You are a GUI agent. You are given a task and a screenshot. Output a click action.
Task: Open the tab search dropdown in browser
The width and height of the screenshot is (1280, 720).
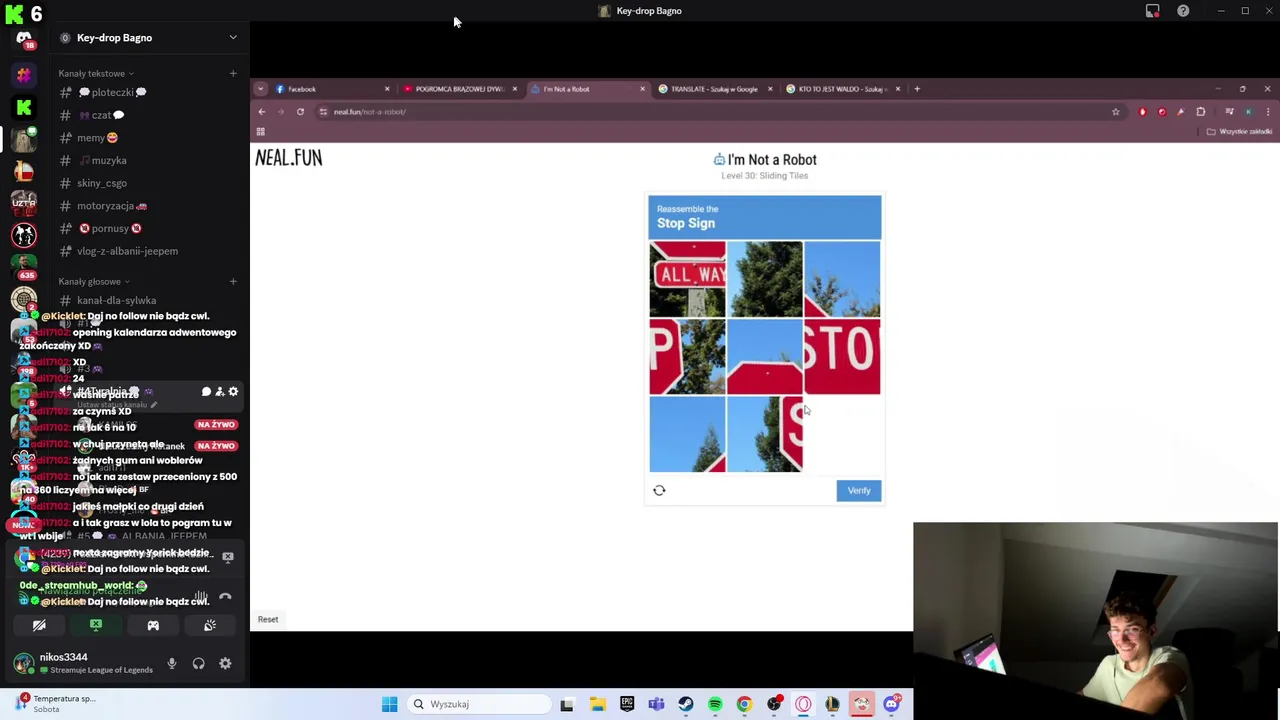pyautogui.click(x=260, y=89)
